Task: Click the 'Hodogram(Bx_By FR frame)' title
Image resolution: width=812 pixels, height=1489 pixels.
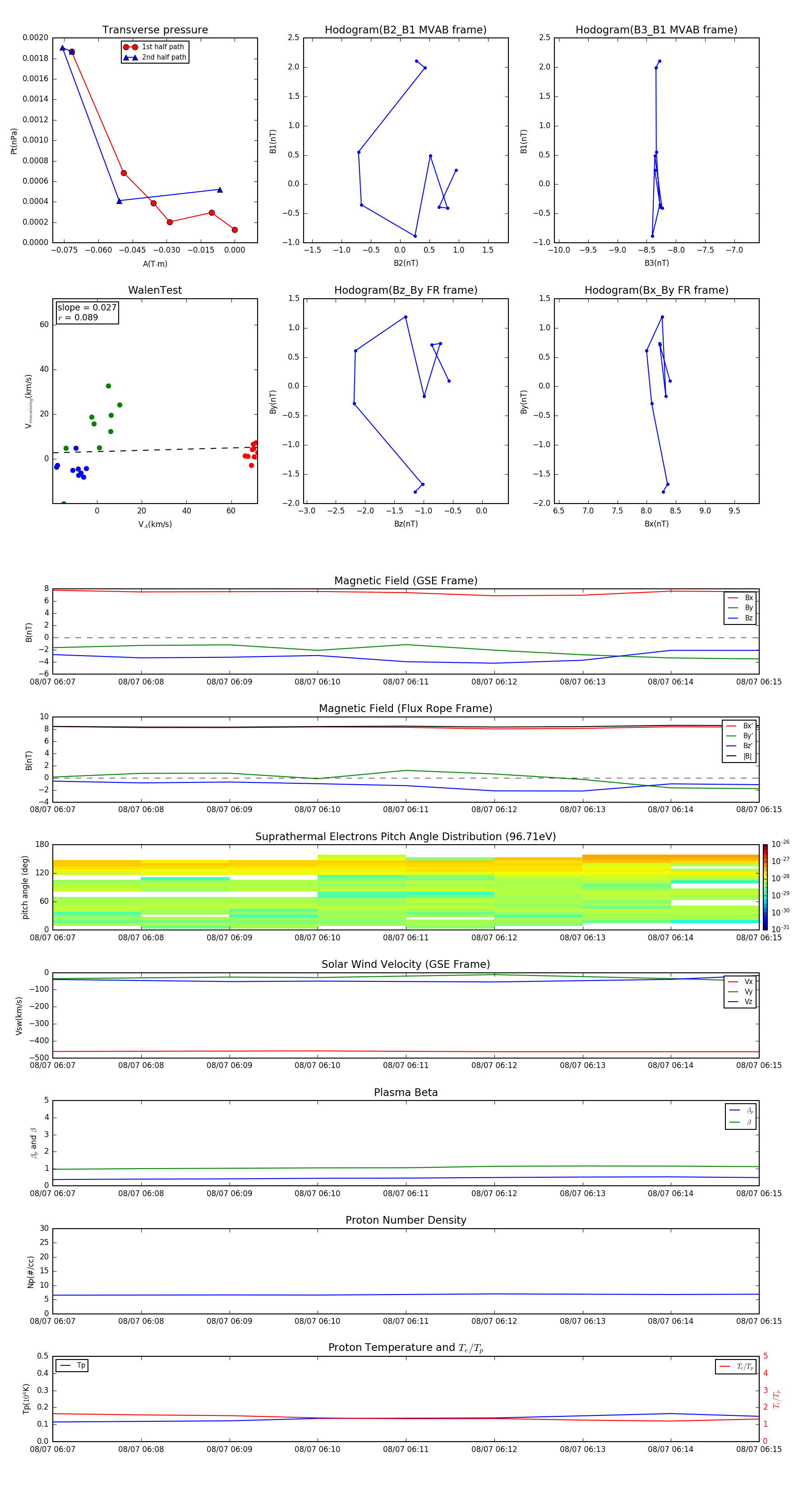Action: coord(656,290)
